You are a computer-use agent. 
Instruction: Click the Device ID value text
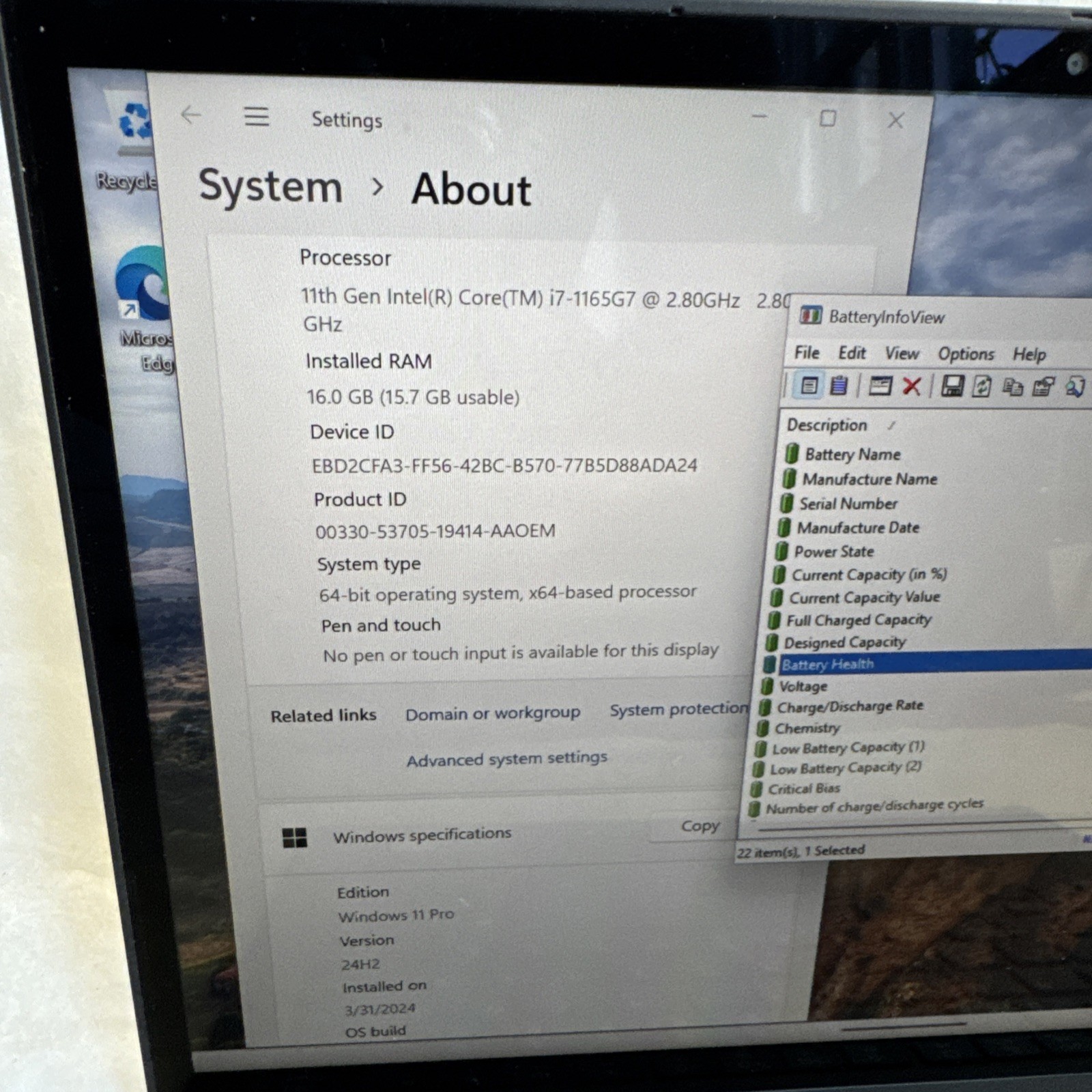505,465
